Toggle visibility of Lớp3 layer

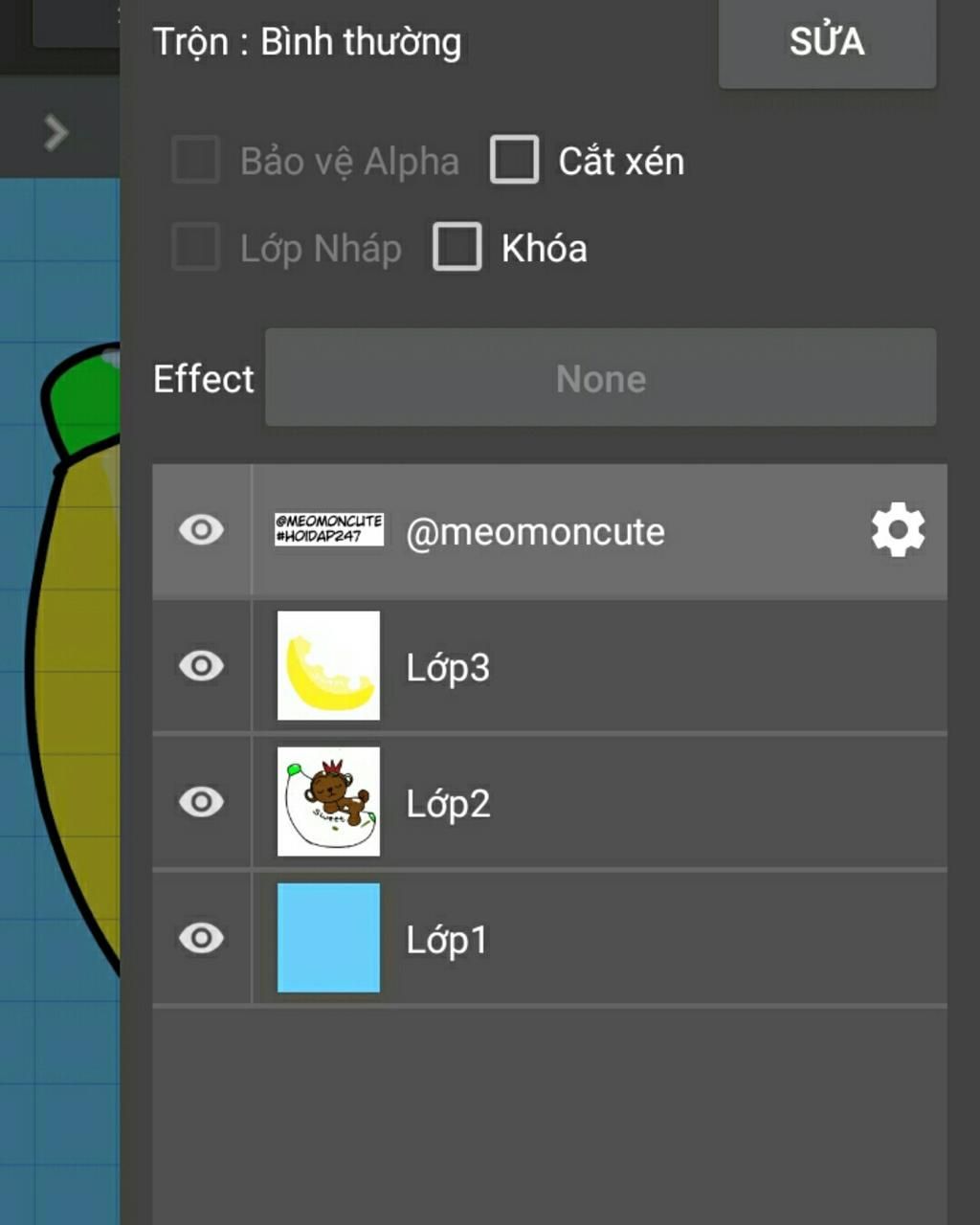coord(201,666)
